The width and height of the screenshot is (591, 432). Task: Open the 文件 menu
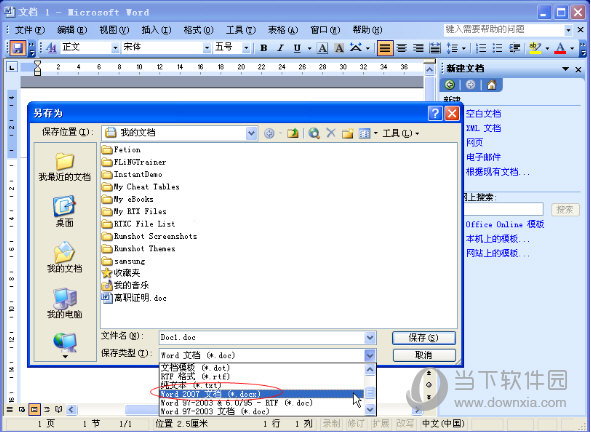click(29, 30)
